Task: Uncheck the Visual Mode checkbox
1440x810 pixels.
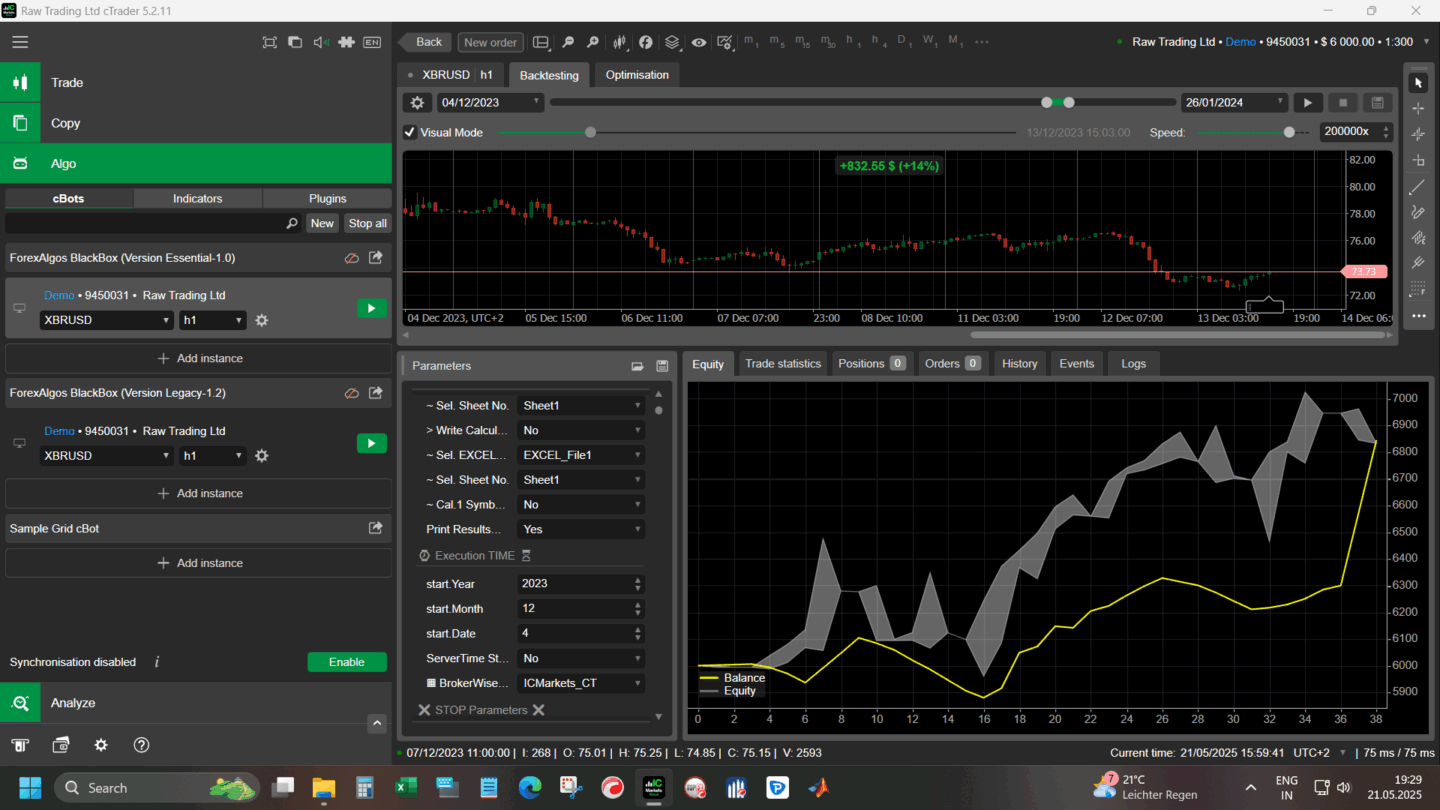Action: click(x=410, y=132)
